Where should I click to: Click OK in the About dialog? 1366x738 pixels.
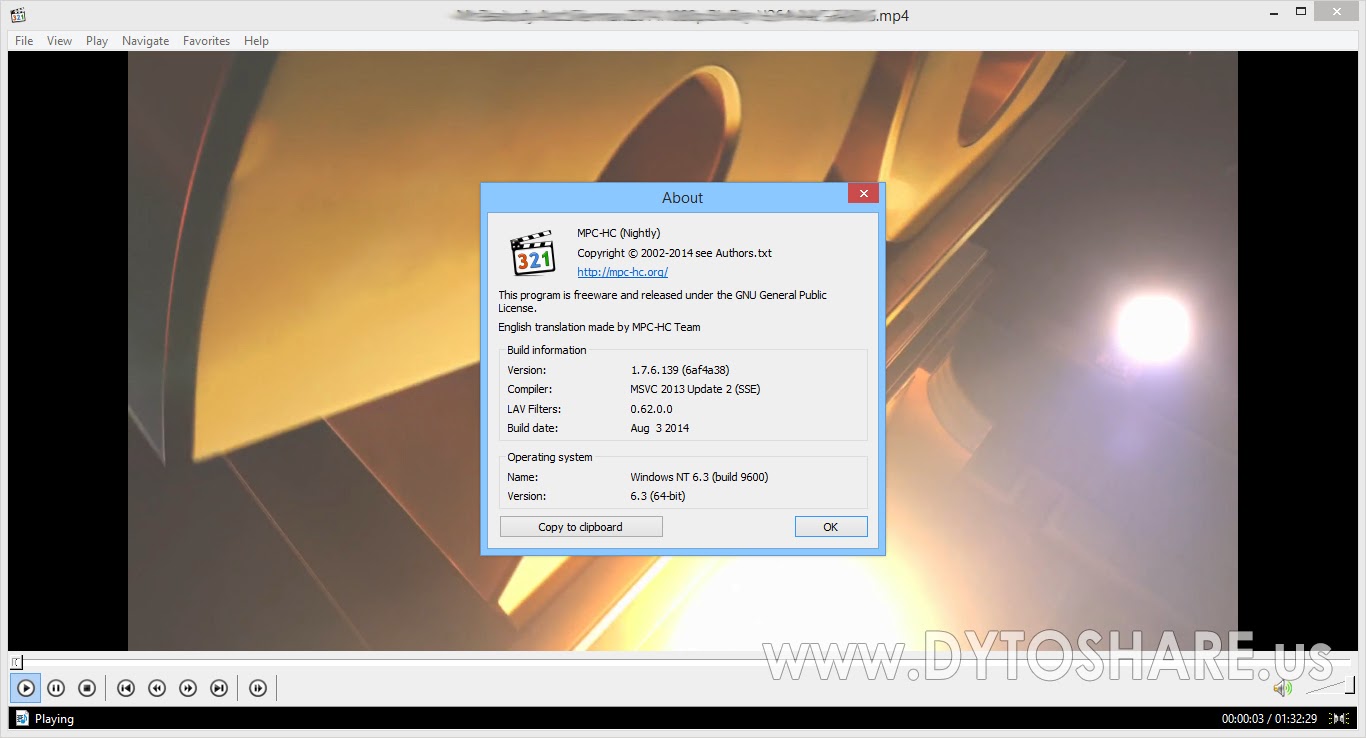831,527
